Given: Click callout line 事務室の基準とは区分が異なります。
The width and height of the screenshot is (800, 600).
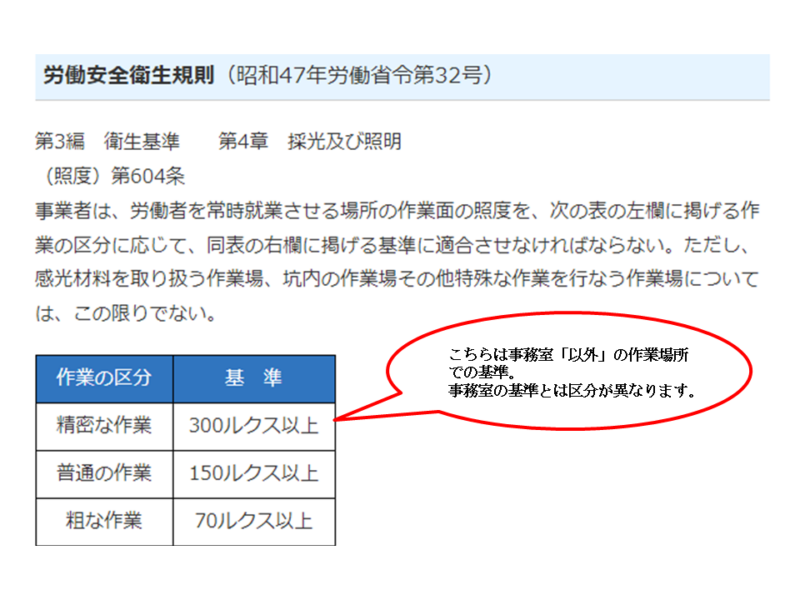Looking at the screenshot, I should [572, 390].
